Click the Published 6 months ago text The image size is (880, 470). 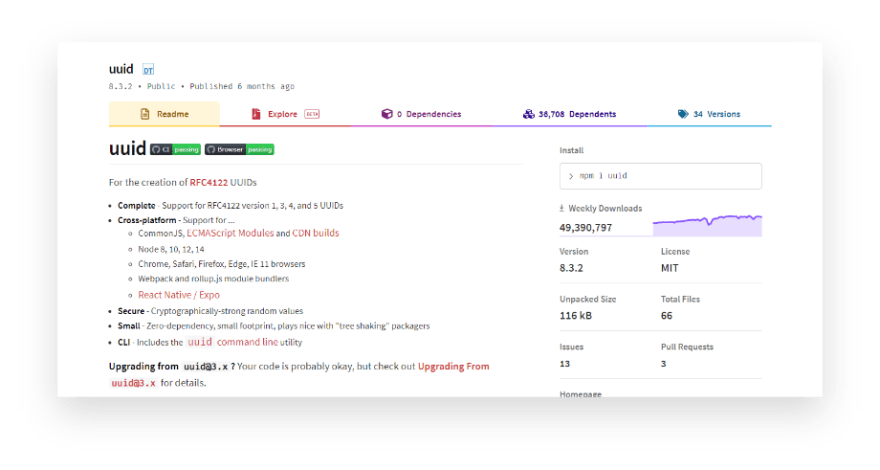click(242, 86)
